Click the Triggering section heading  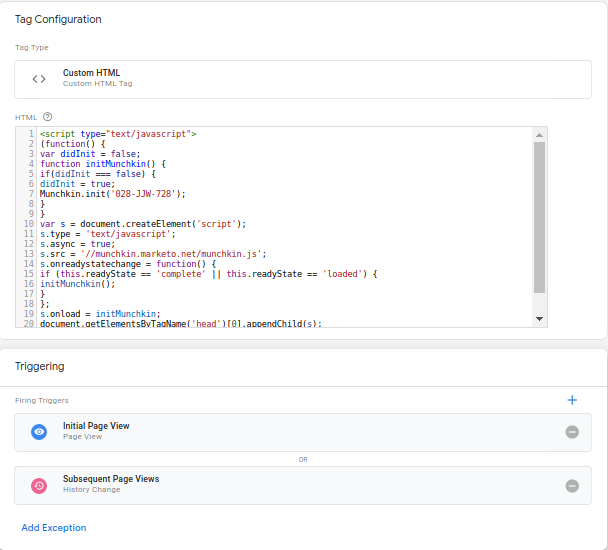[x=40, y=366]
